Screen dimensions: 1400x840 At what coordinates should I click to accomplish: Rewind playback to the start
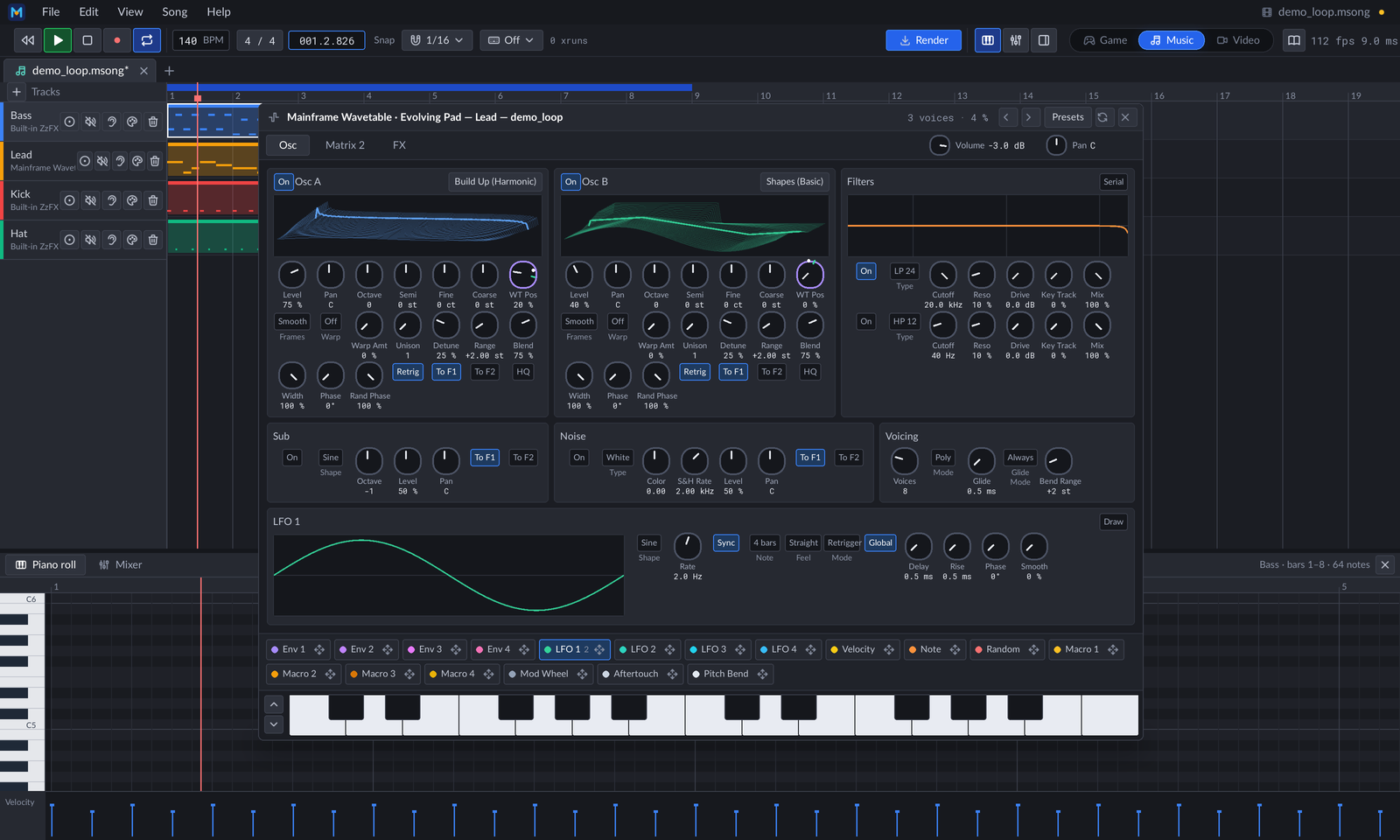28,40
